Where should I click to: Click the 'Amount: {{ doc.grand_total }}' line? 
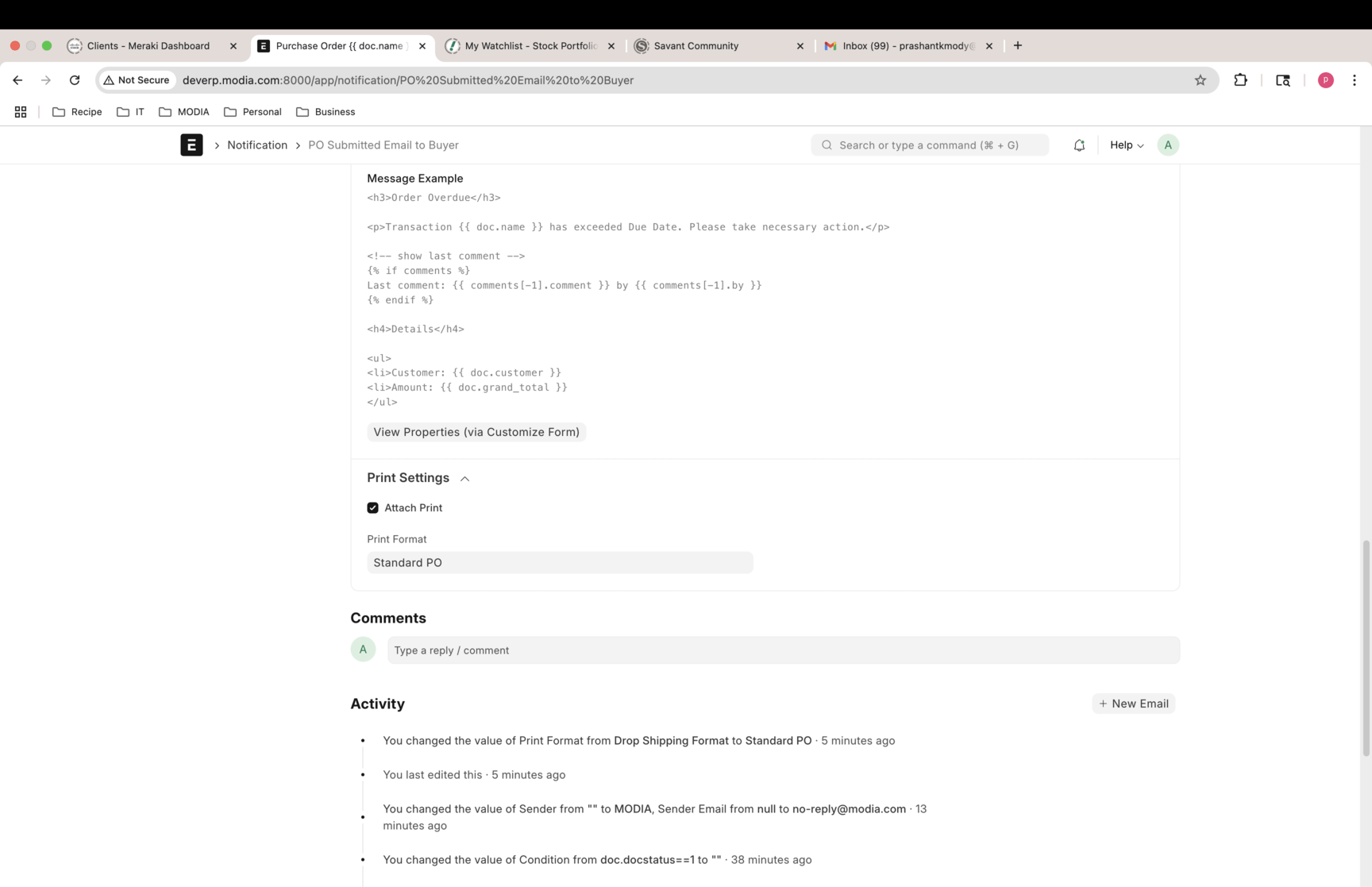tap(468, 388)
